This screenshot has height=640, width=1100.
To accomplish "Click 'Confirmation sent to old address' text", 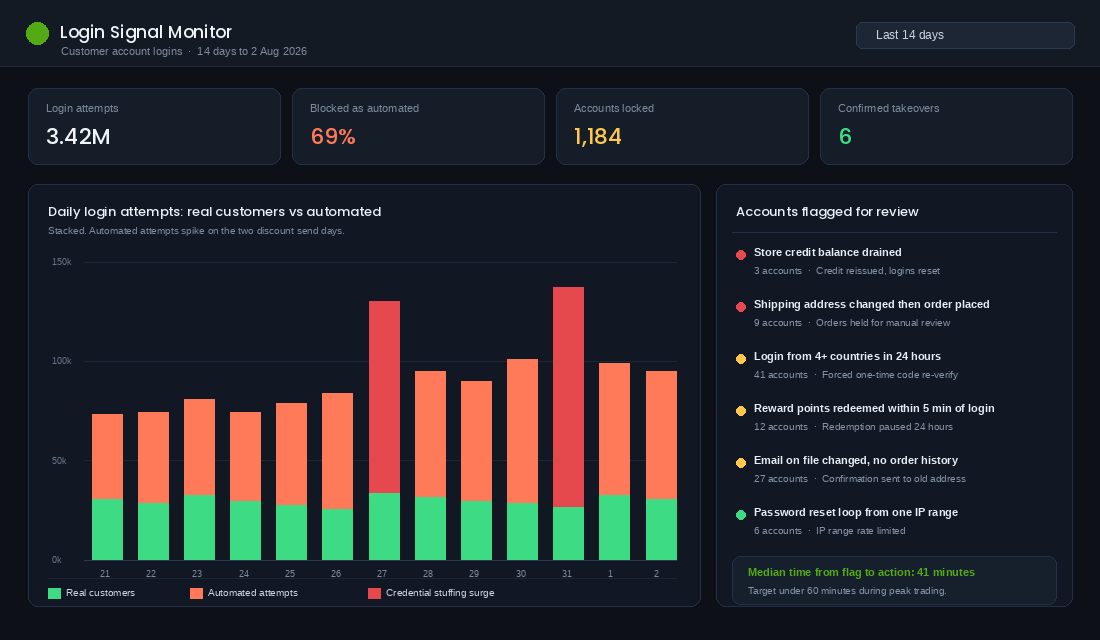I will (894, 479).
